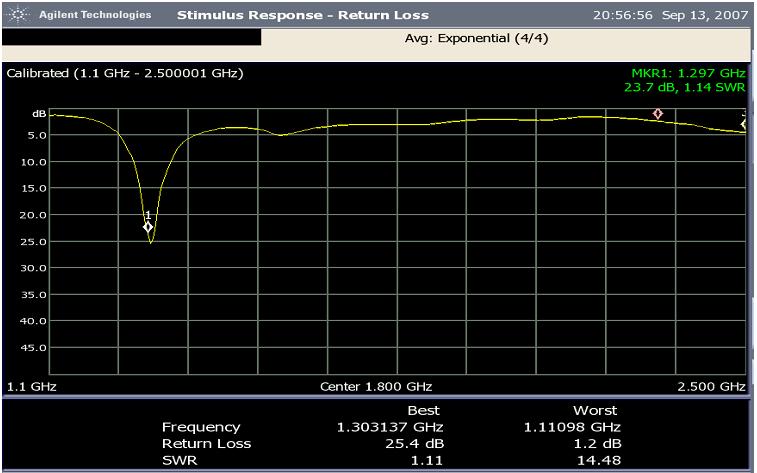Click the 'Center 1.800 GHz' label
This screenshot has width=757, height=473.
[x=376, y=387]
